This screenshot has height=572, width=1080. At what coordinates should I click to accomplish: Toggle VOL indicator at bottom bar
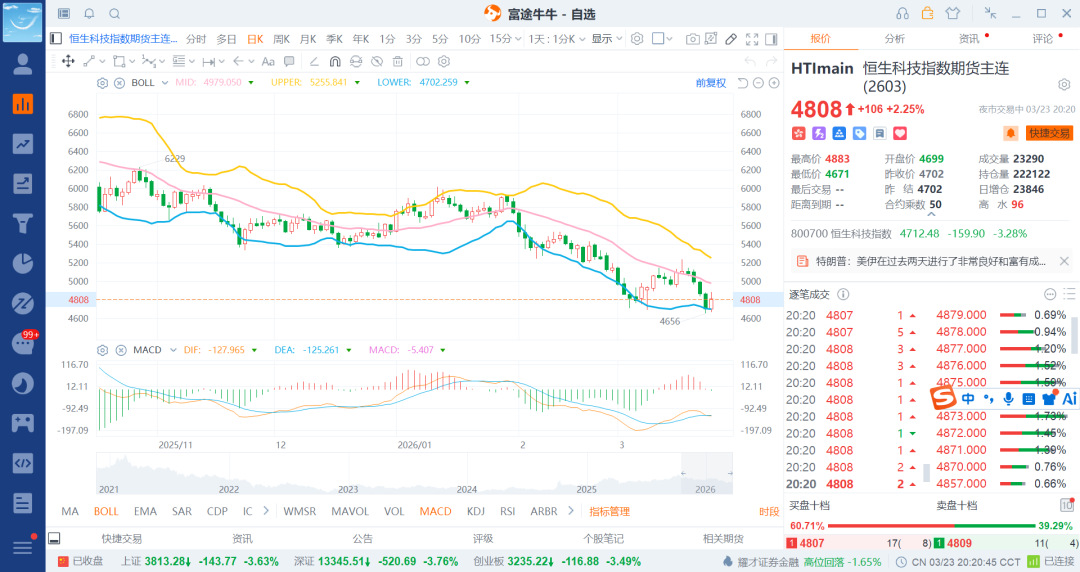click(x=394, y=511)
